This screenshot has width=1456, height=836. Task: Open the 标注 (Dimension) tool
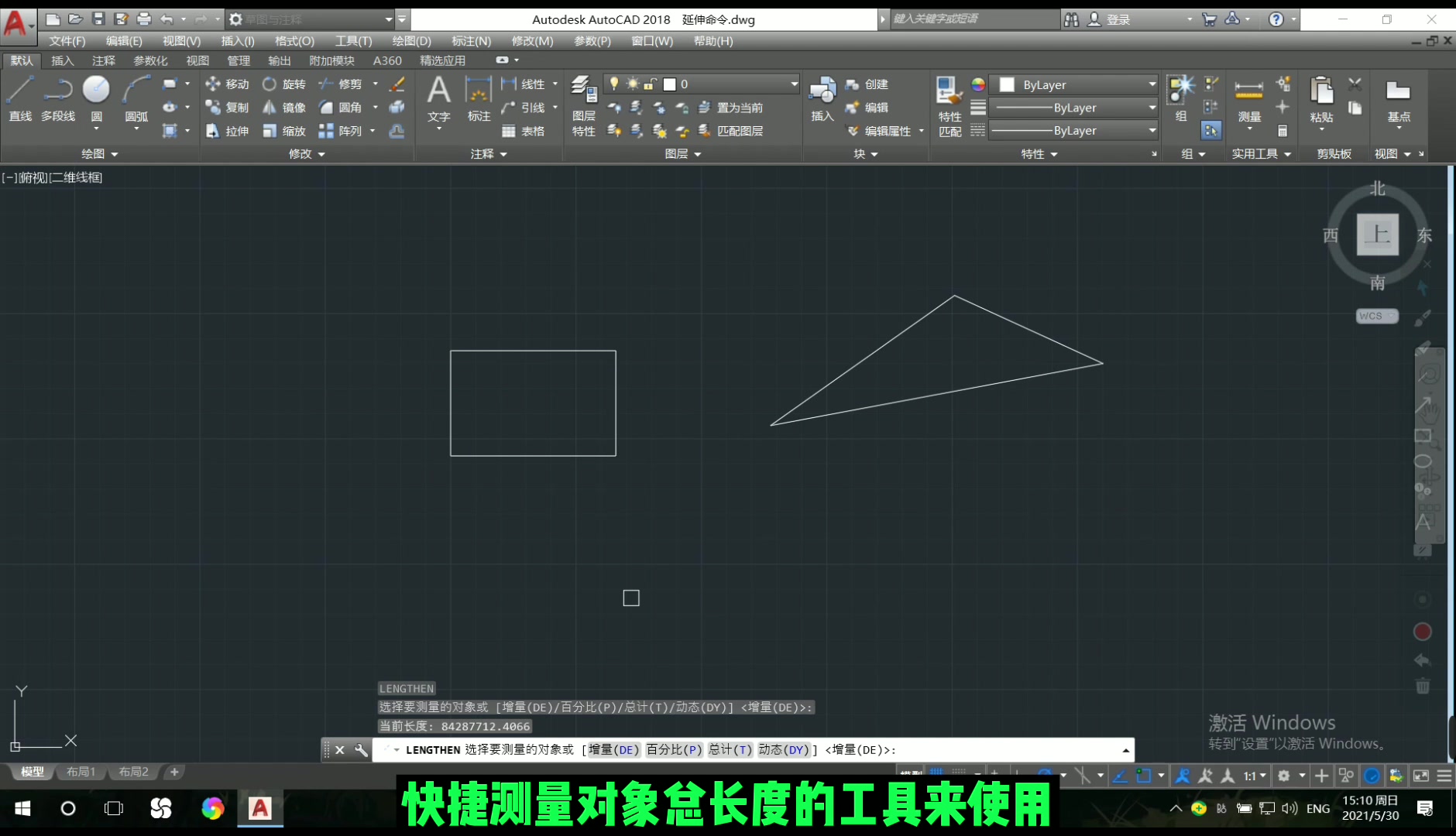click(479, 98)
